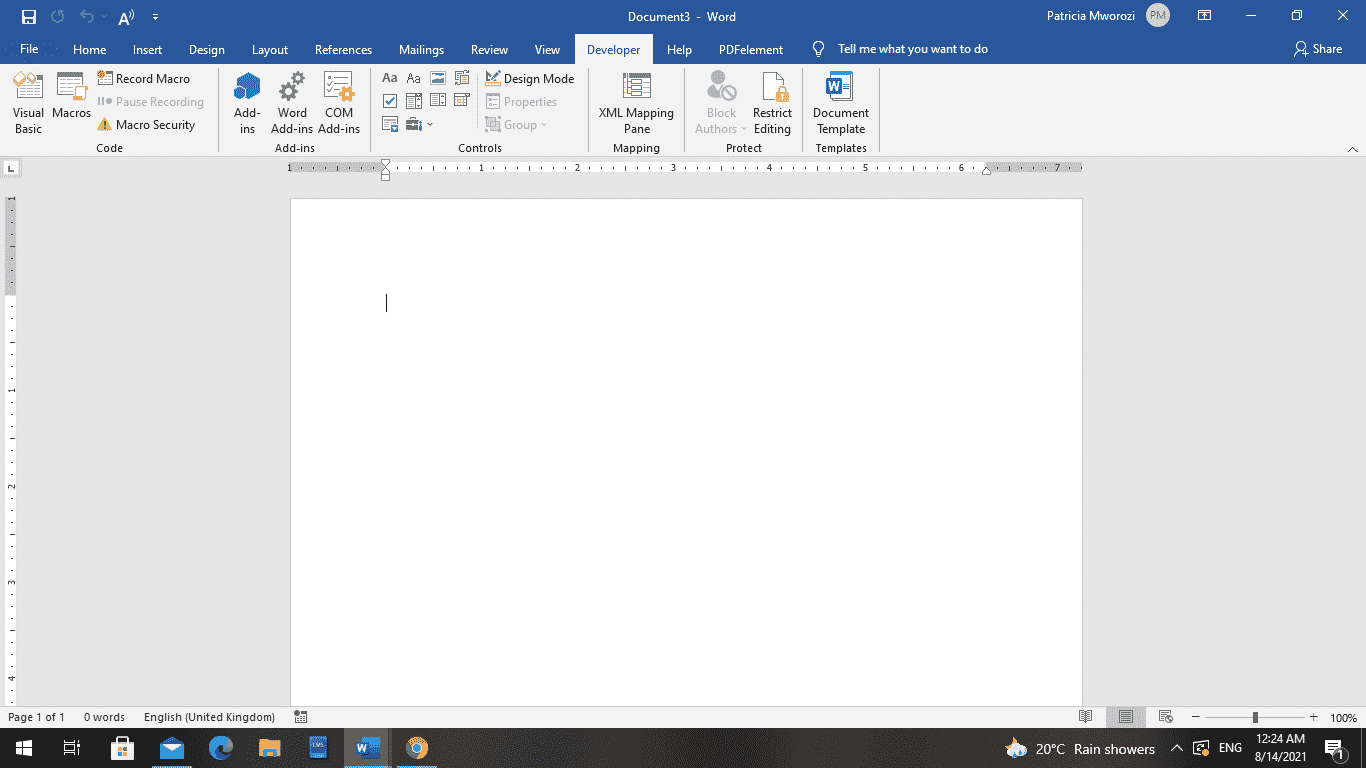1366x768 pixels.
Task: Switch to Read Mode view
Action: 1086,716
